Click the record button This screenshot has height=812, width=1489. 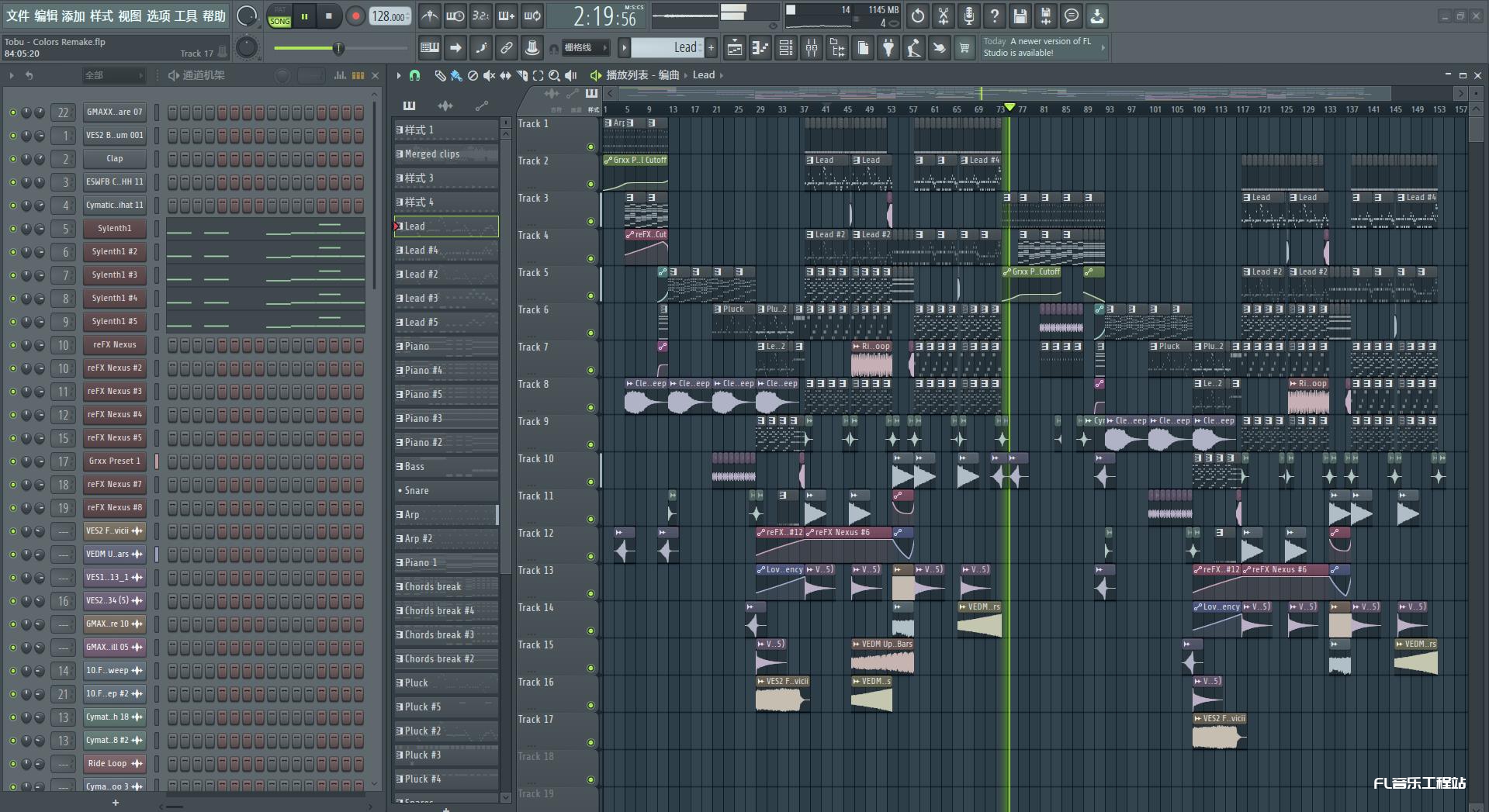(355, 16)
